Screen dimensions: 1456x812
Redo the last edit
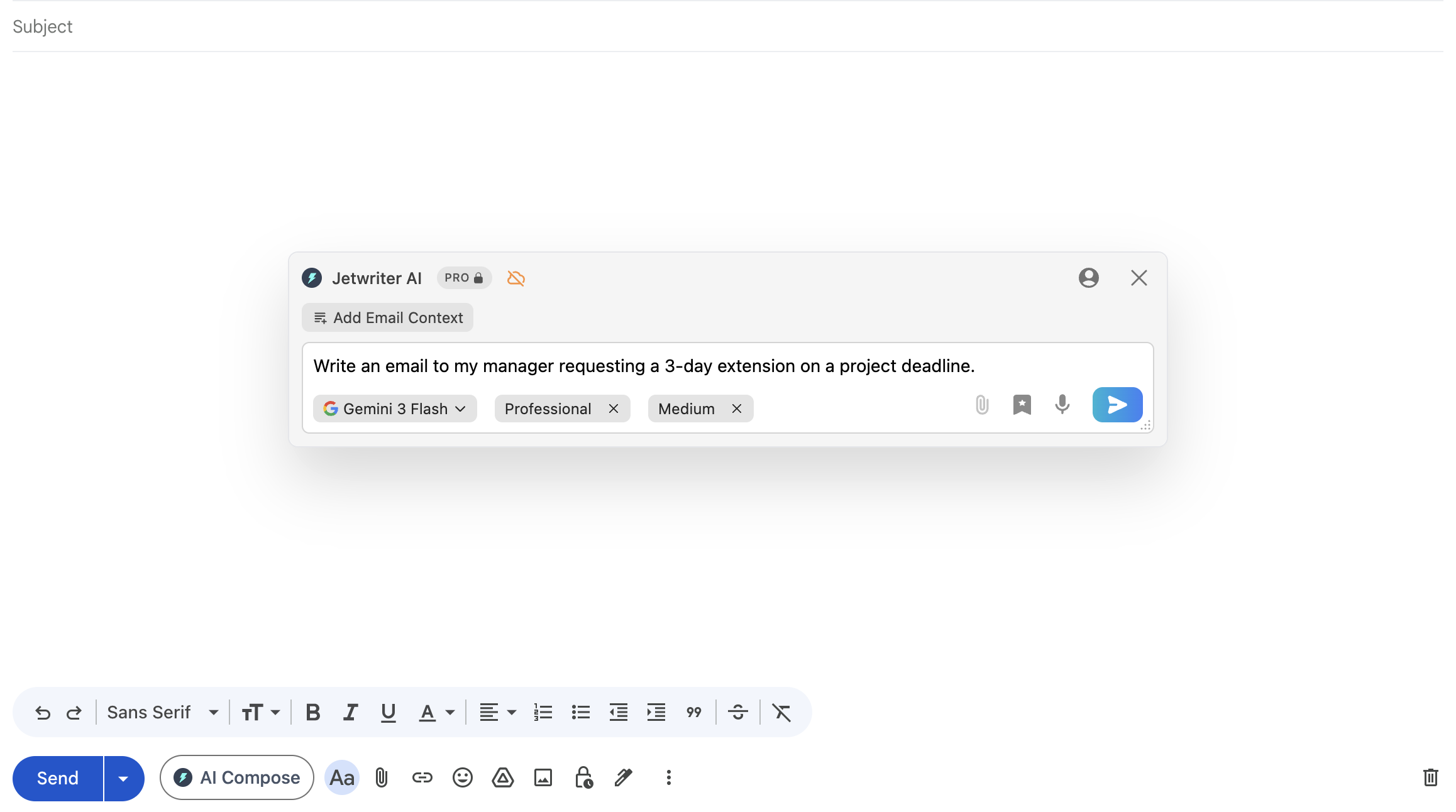click(x=74, y=713)
